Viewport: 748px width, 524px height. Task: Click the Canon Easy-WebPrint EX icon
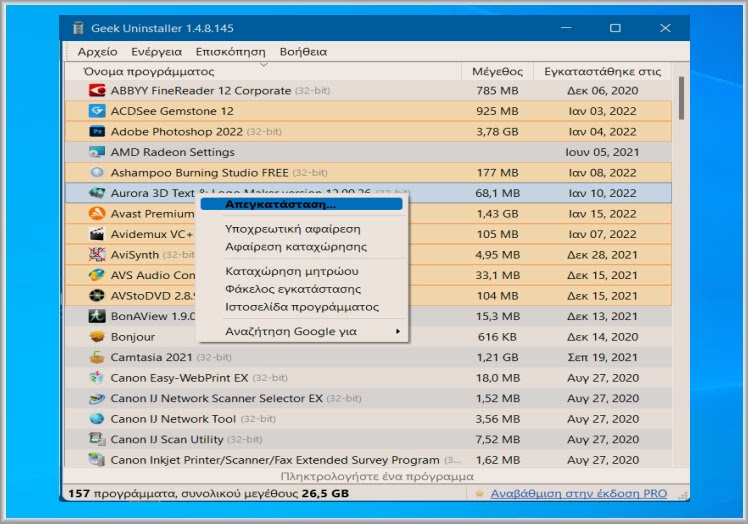97,377
